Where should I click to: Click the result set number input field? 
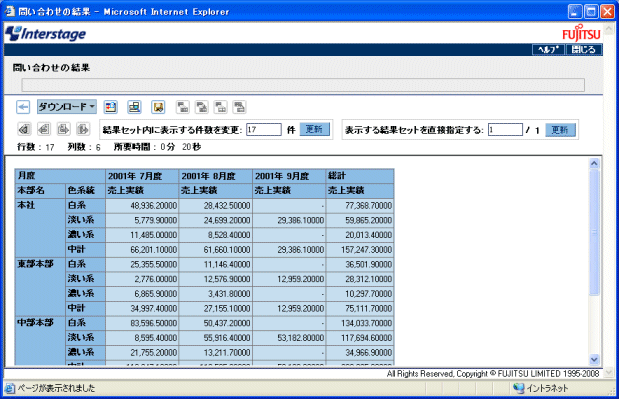505,130
